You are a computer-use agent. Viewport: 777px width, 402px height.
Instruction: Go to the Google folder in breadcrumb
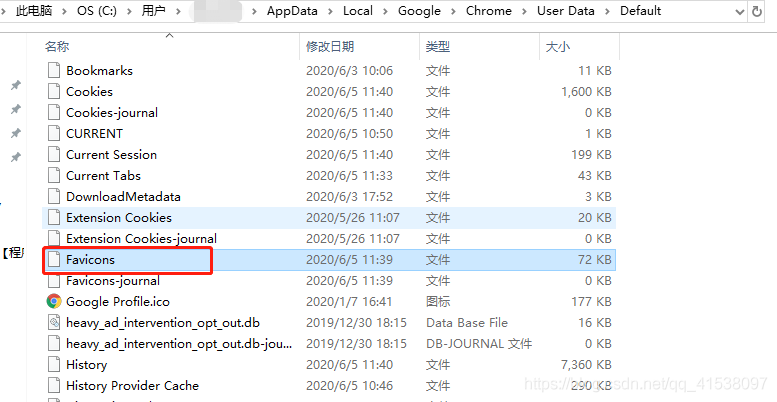click(419, 11)
